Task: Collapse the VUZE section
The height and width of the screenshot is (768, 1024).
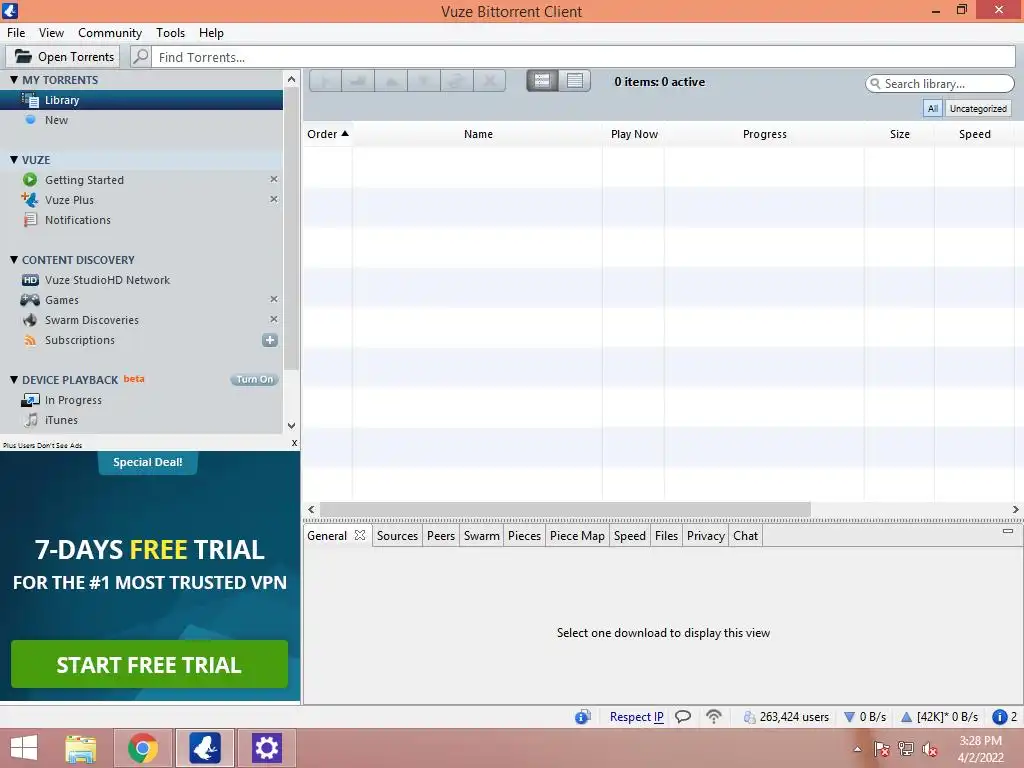Action: click(14, 159)
